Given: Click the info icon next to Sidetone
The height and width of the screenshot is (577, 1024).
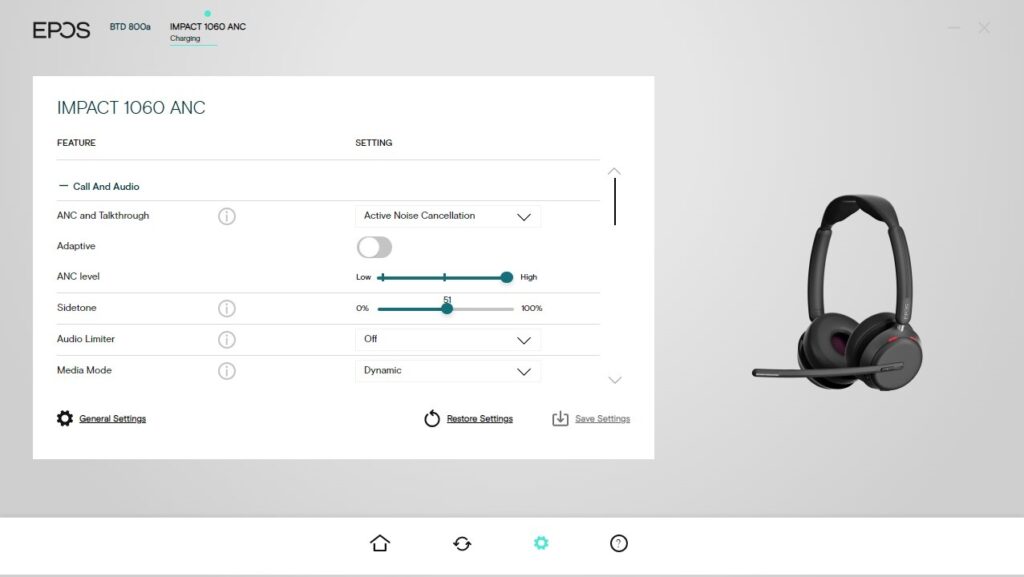Looking at the screenshot, I should 227,308.
